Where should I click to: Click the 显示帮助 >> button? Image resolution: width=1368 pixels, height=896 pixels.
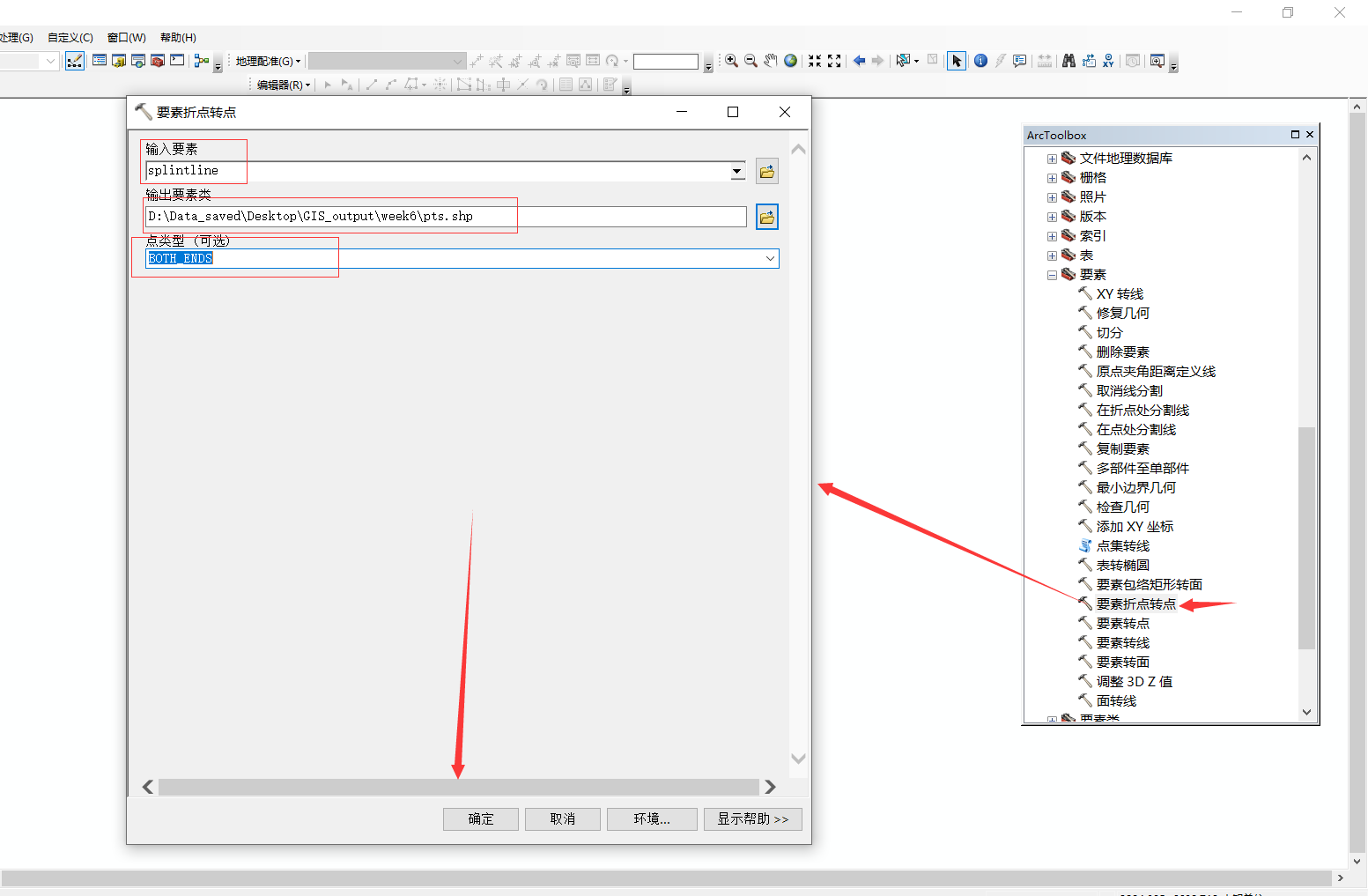753,818
